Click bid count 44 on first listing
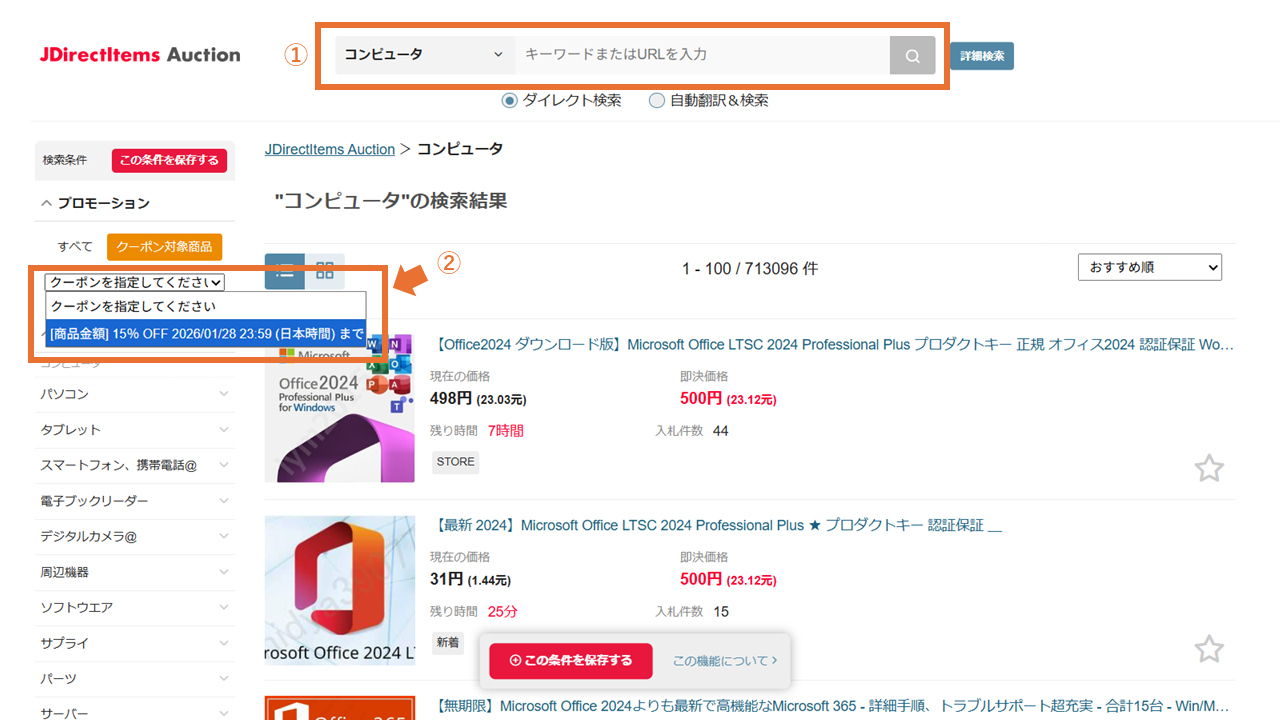 click(x=721, y=431)
